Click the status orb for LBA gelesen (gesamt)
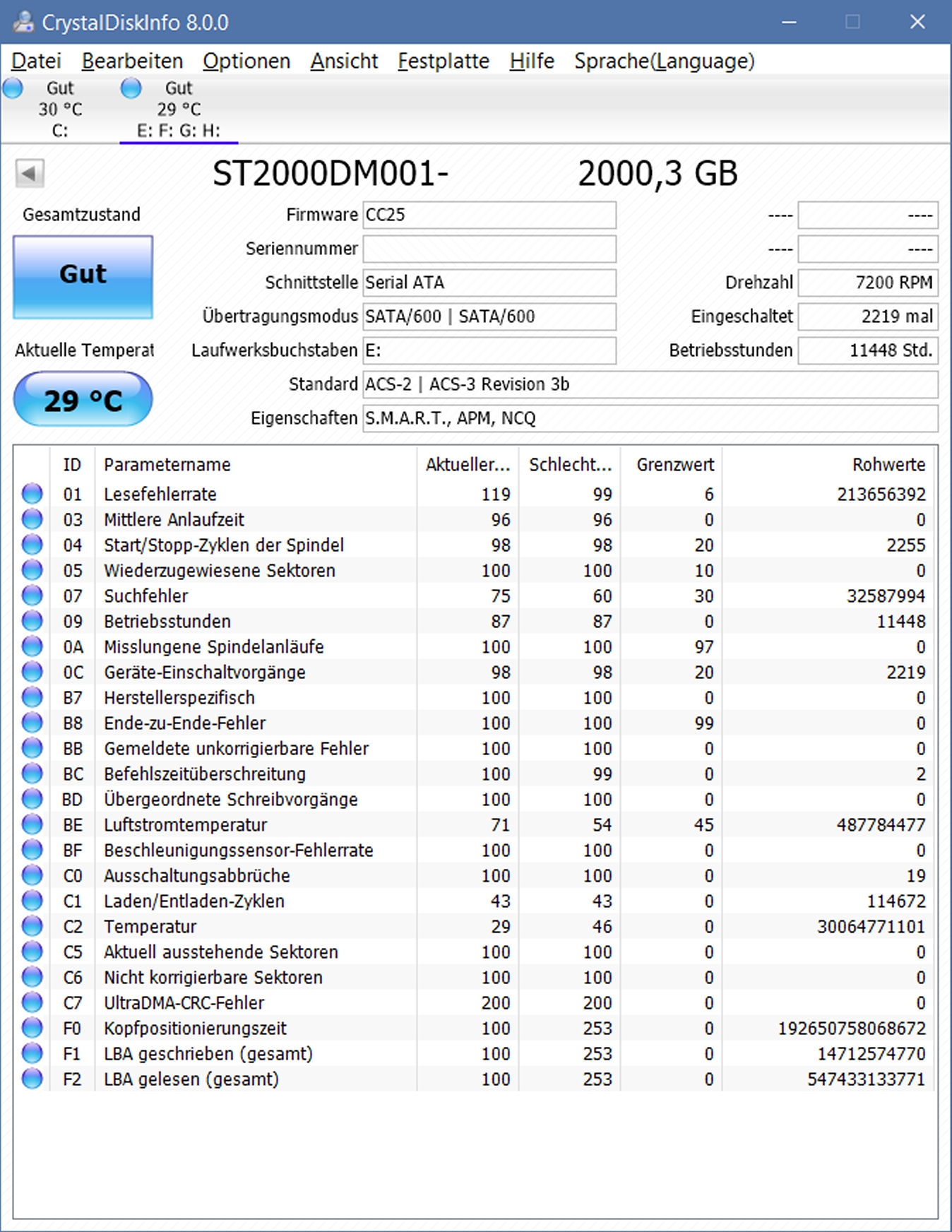Viewport: 952px width, 1232px height. tap(32, 1079)
